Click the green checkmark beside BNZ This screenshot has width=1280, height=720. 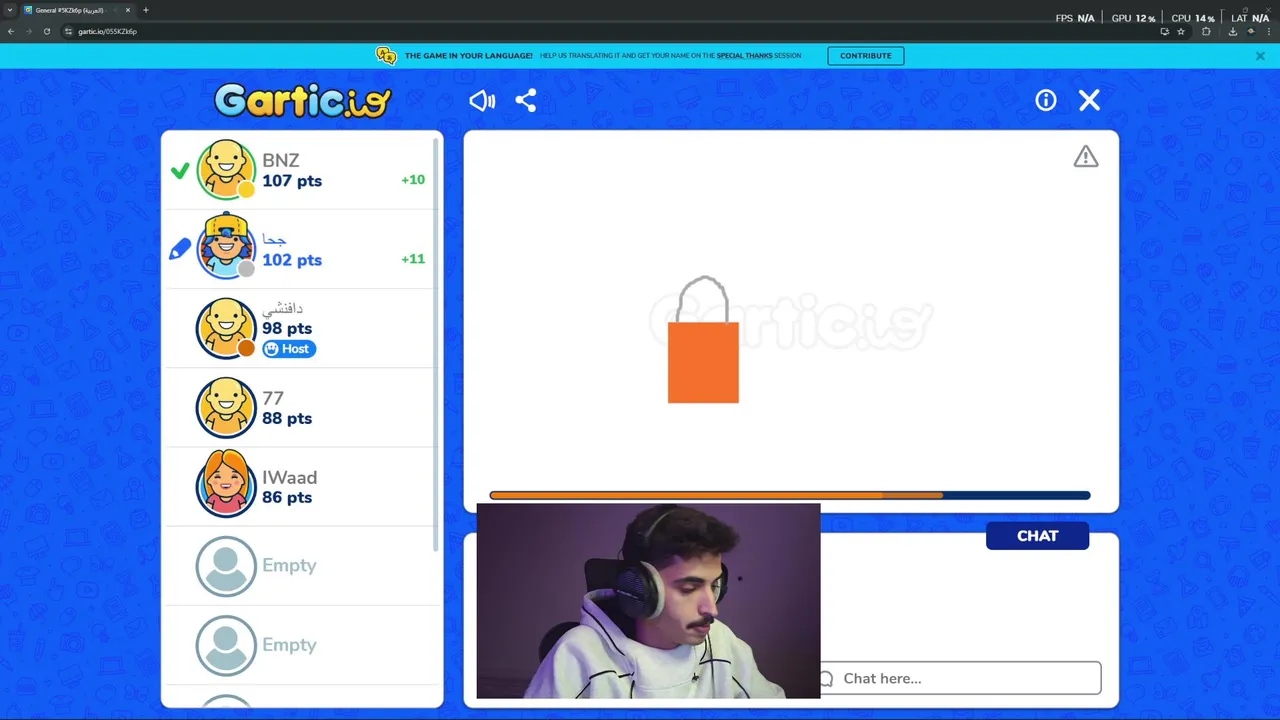pos(180,171)
